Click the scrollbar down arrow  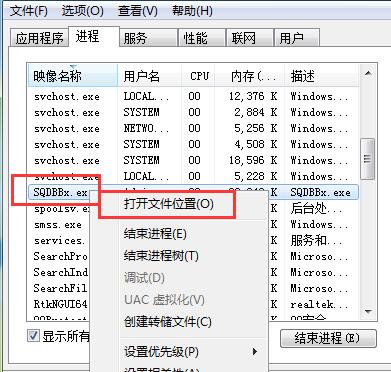[x=368, y=312]
